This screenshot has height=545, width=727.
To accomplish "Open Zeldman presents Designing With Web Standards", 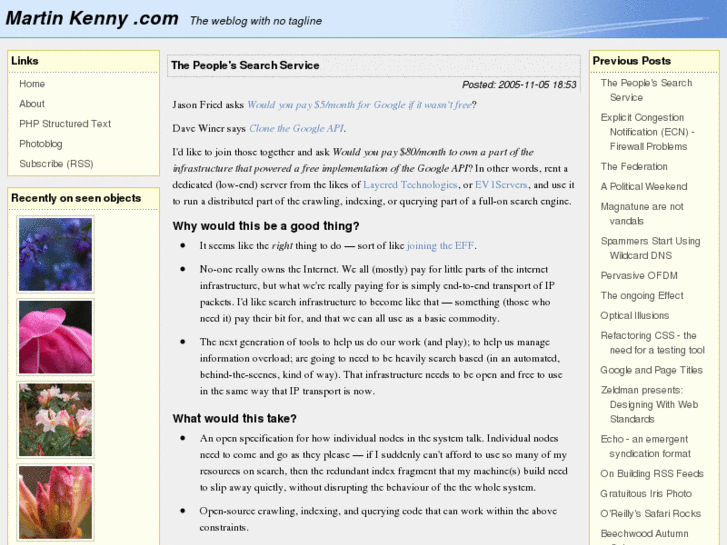I will pyautogui.click(x=649, y=404).
